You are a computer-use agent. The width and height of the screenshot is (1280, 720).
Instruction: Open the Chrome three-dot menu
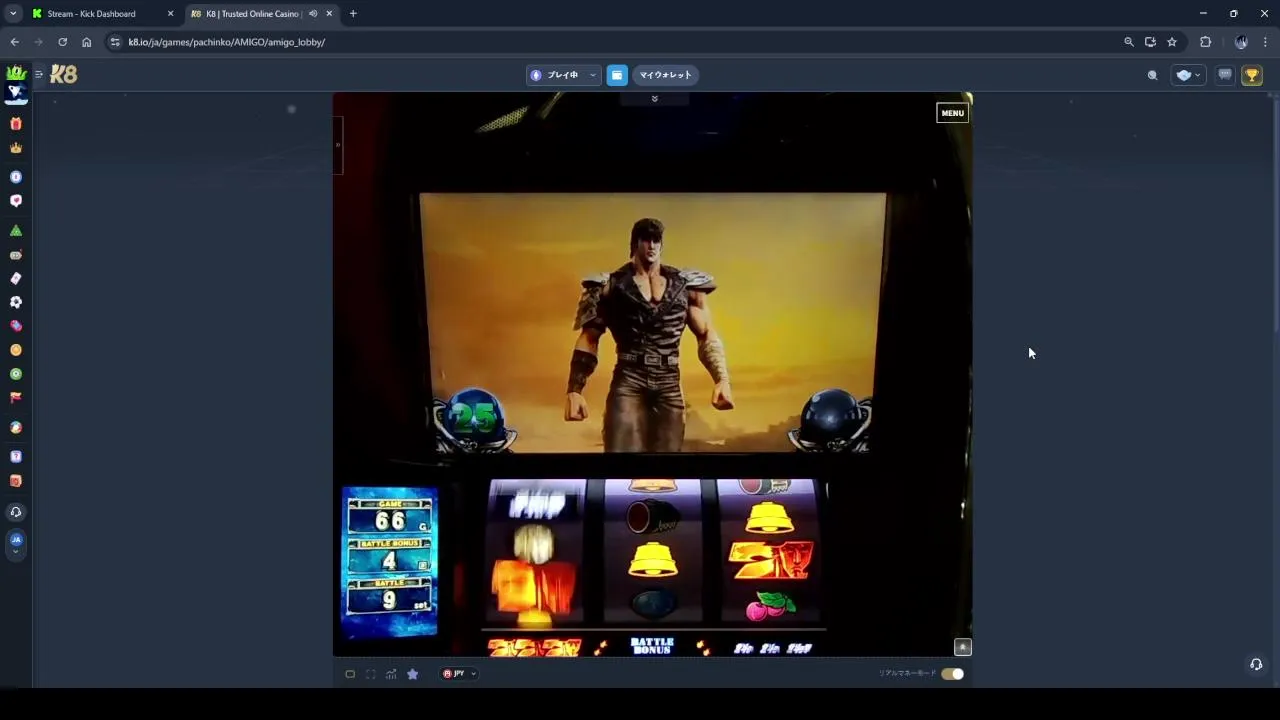pos(1265,42)
